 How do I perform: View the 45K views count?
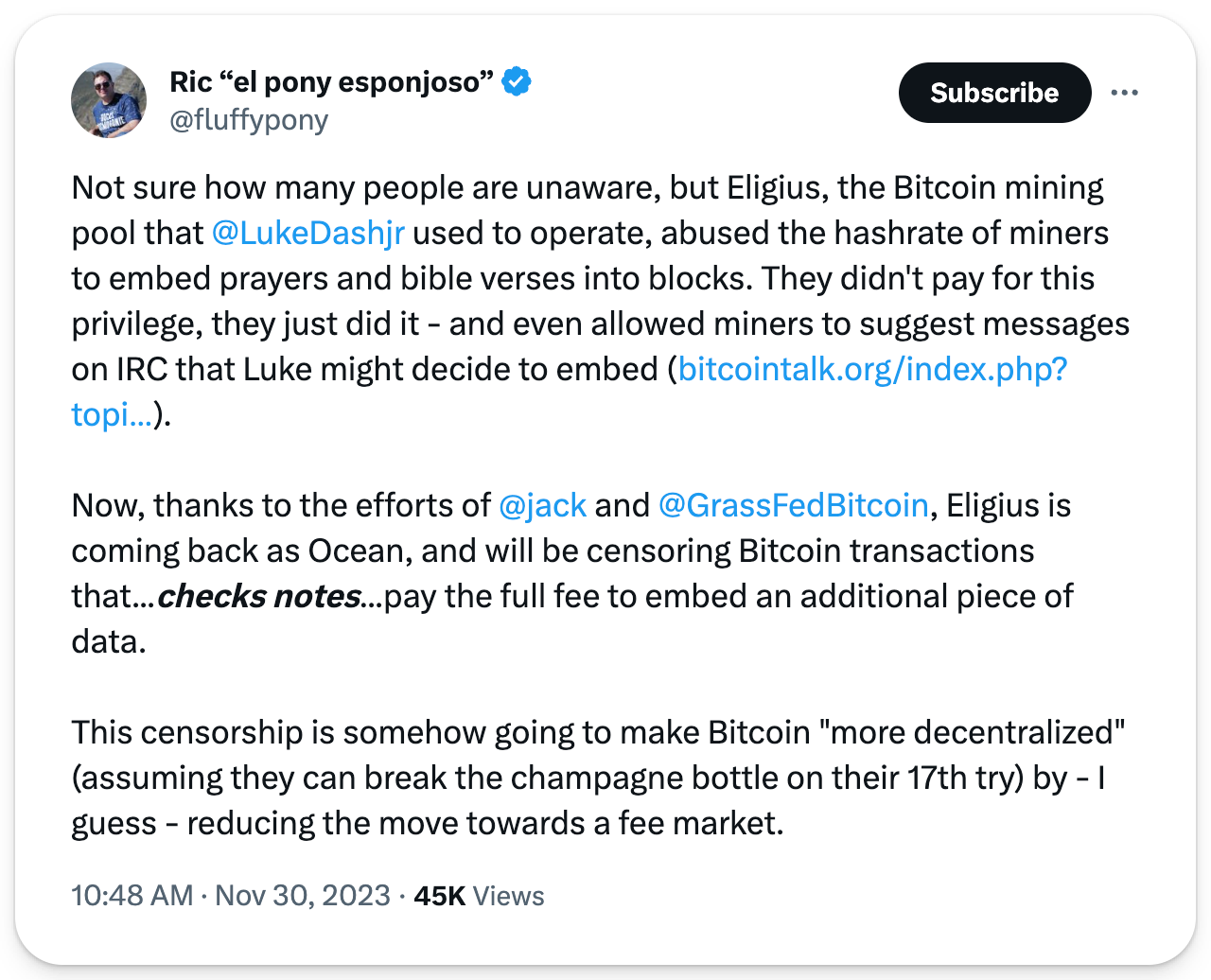coord(440,895)
